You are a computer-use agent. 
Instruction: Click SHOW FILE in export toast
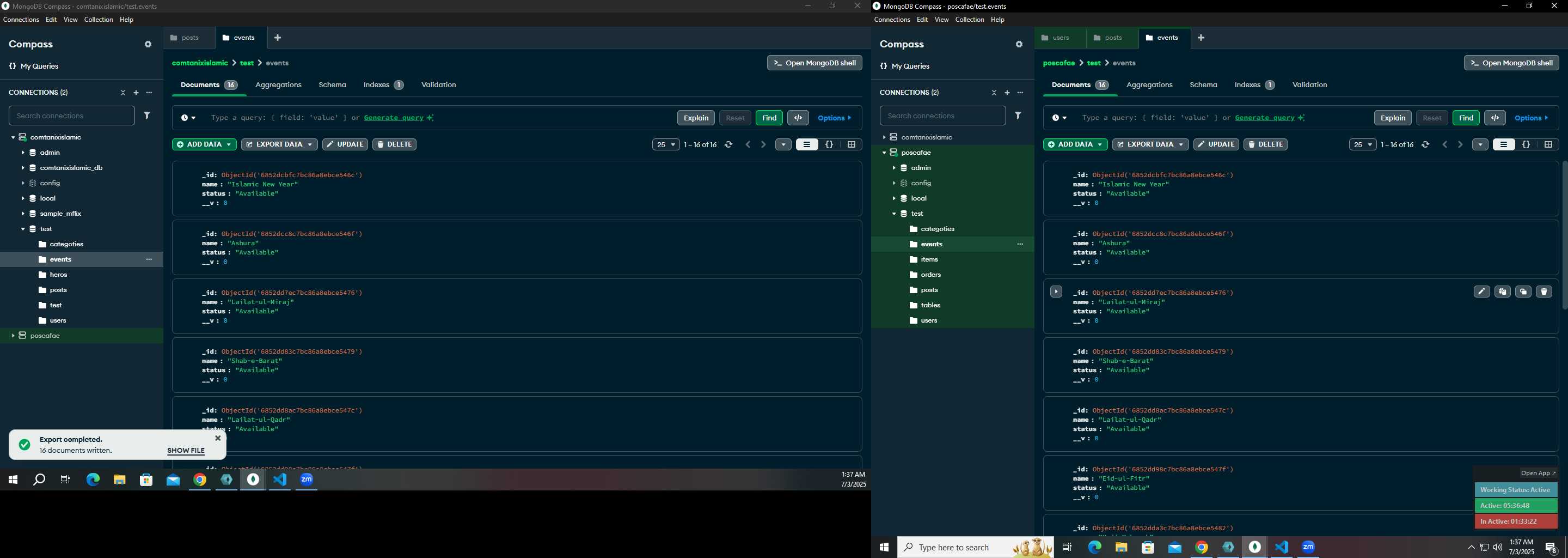coord(186,451)
